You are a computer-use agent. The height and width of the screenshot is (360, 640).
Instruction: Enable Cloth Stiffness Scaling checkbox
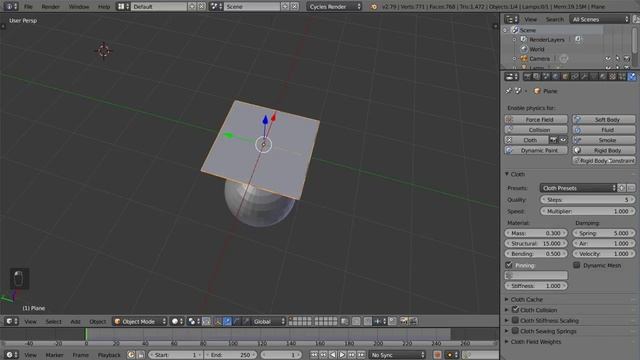pos(515,320)
